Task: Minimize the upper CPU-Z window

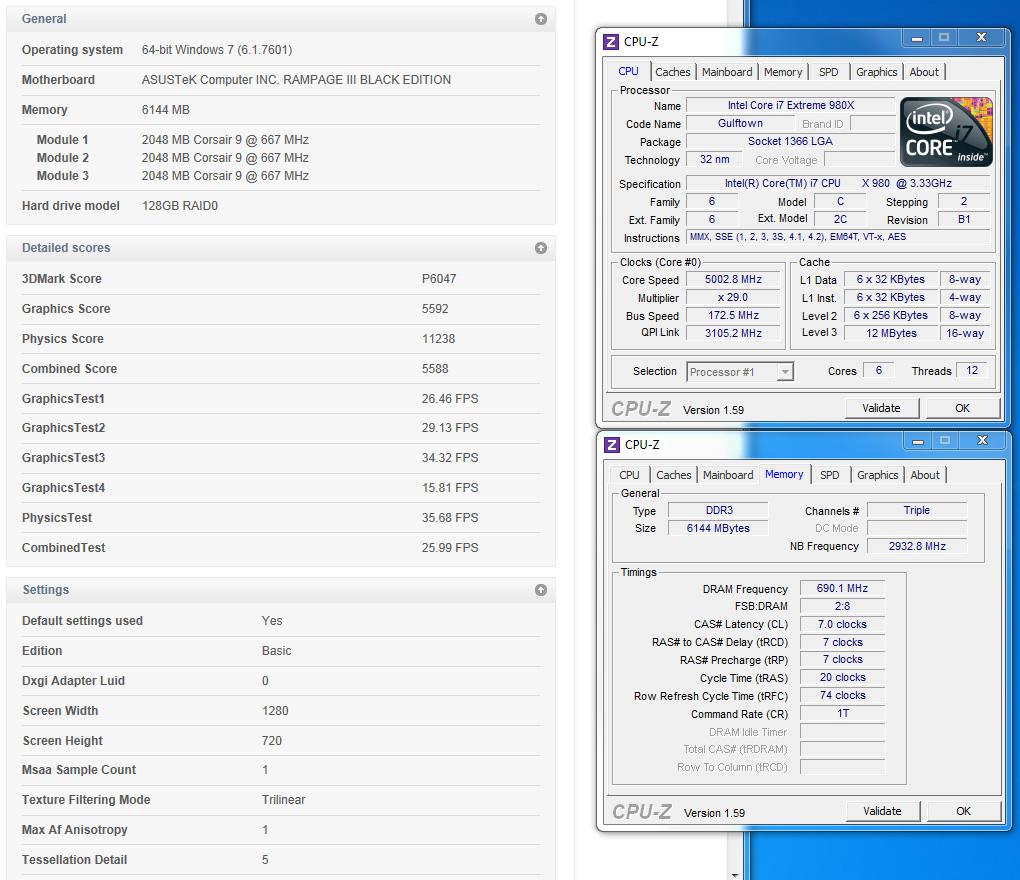Action: 917,38
